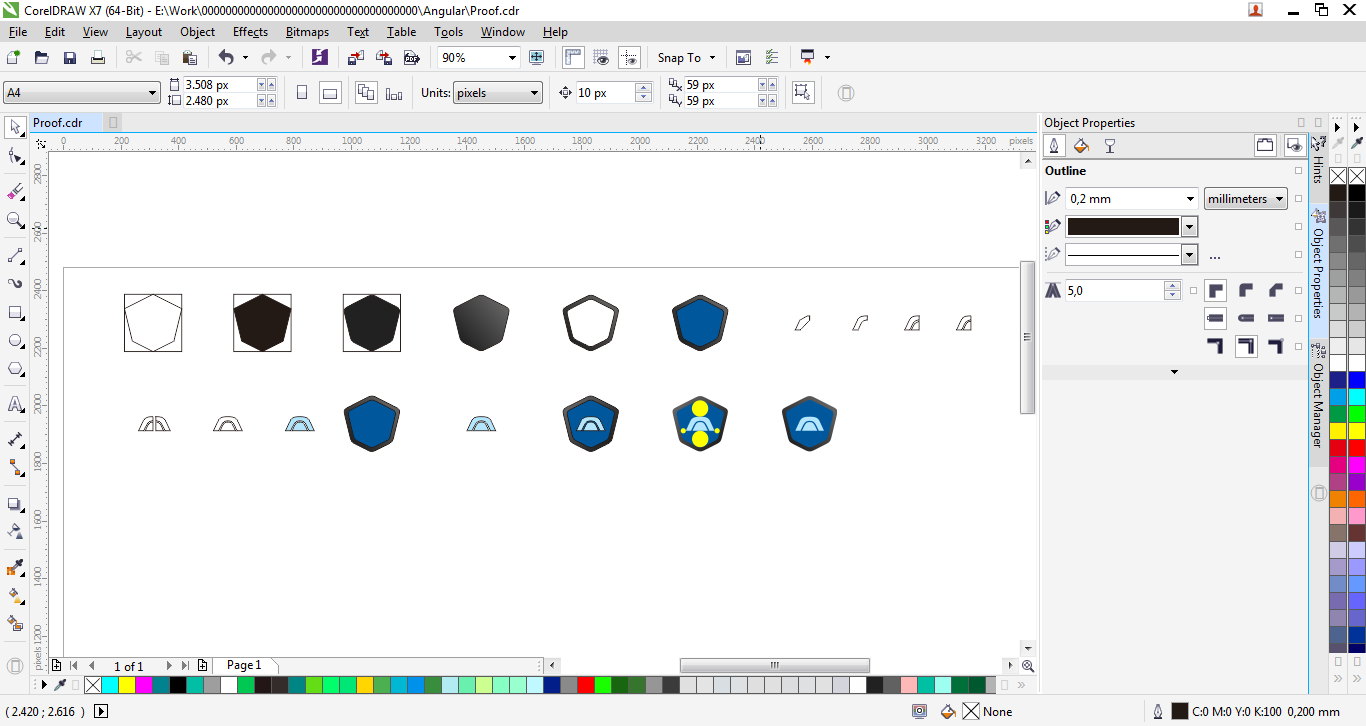
Task: Open a file with the folder icon
Action: 42,58
